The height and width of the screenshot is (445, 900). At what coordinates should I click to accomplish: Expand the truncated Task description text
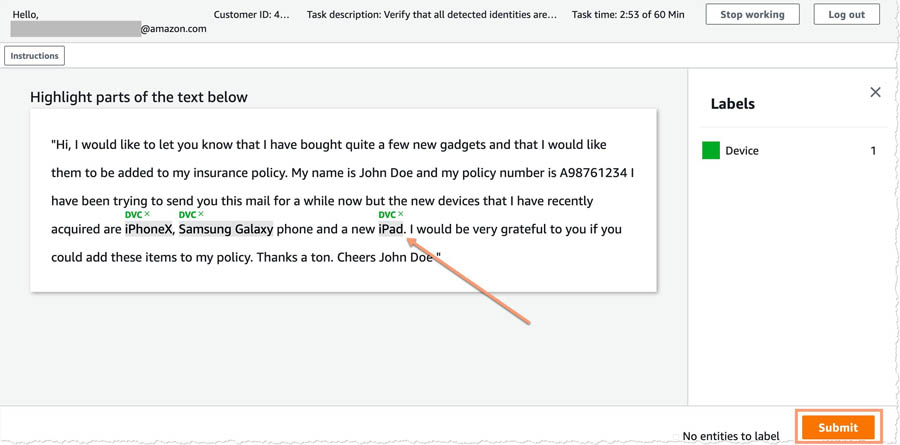click(432, 14)
